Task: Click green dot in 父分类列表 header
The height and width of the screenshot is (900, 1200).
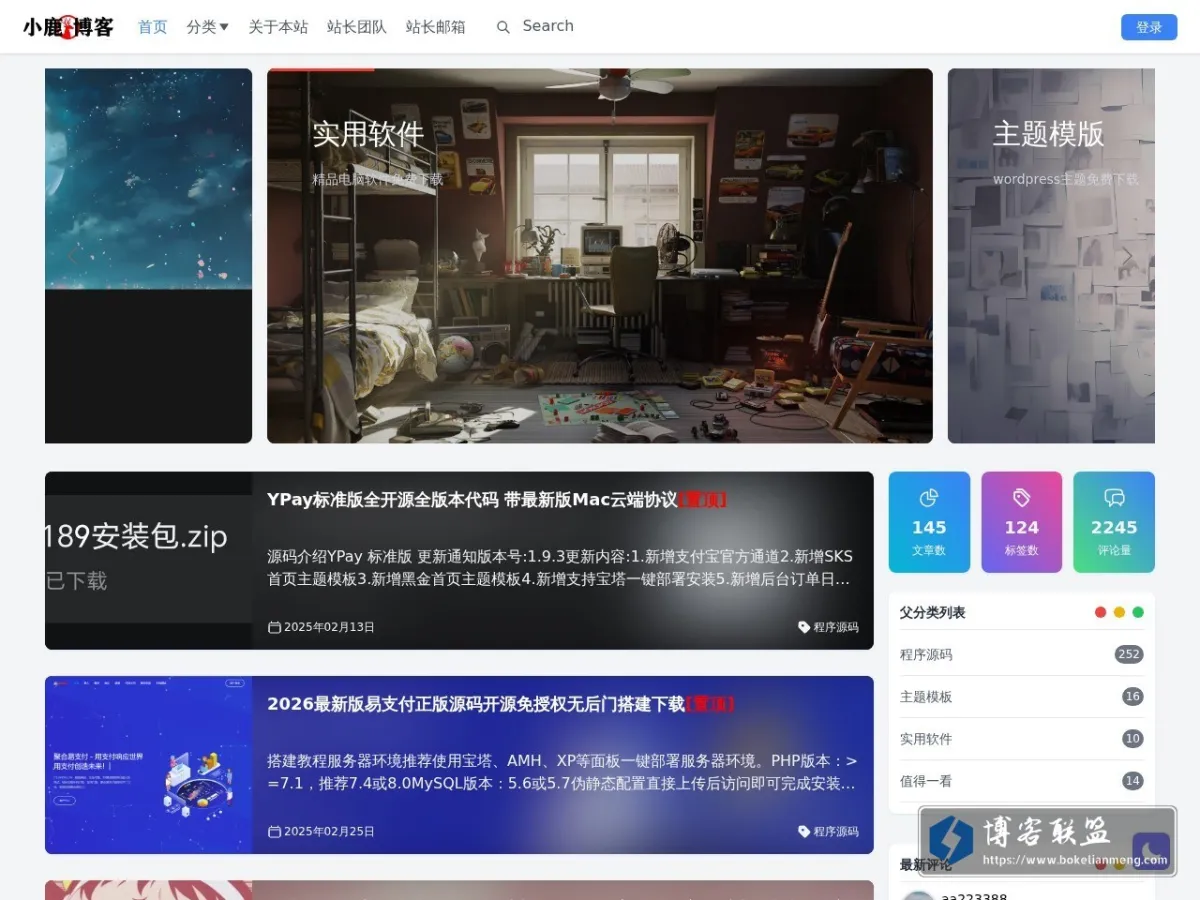Action: [1138, 612]
